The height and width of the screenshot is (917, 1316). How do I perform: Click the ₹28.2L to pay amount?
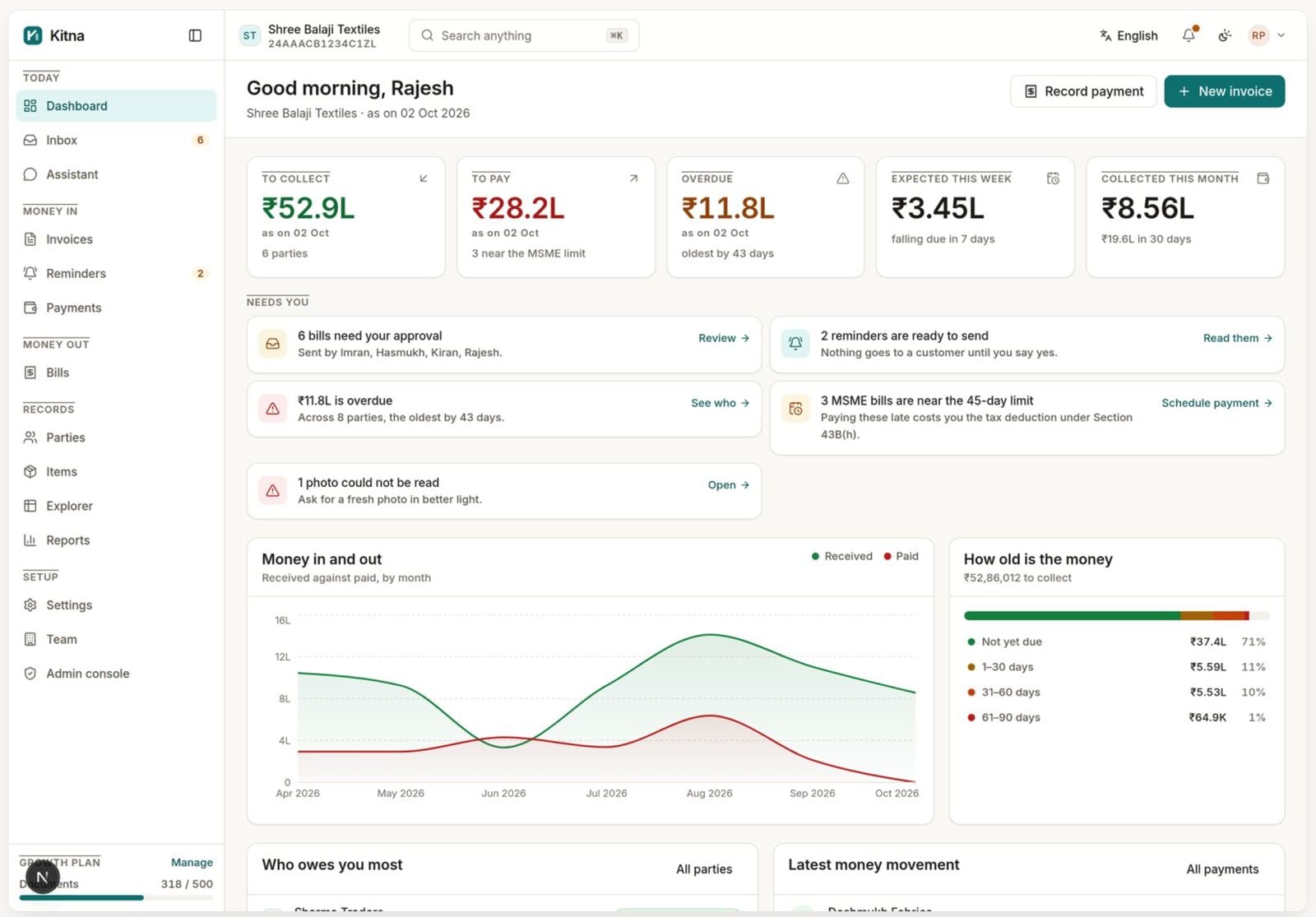[x=518, y=208]
